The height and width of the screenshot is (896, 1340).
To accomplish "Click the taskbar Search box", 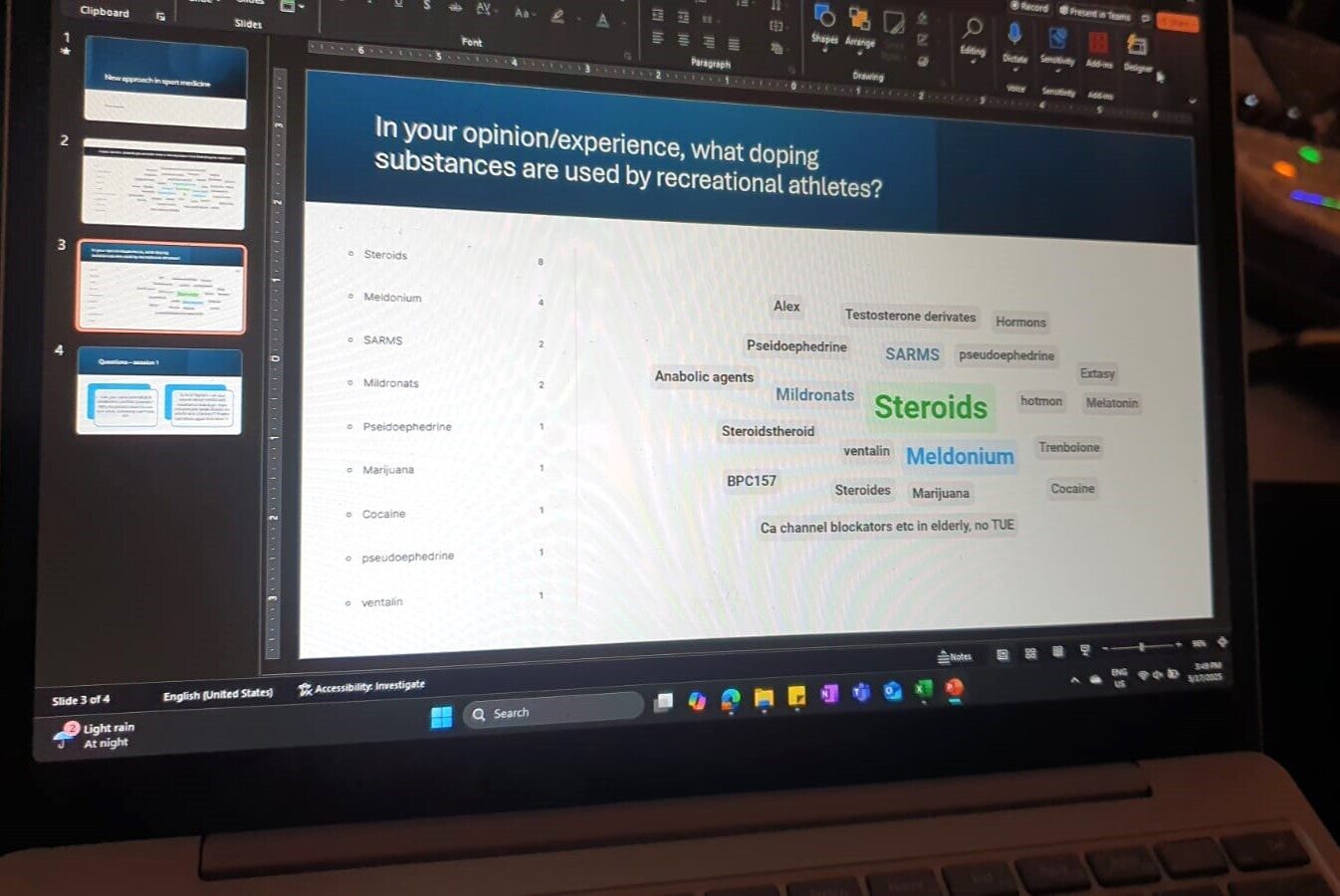I will [553, 710].
